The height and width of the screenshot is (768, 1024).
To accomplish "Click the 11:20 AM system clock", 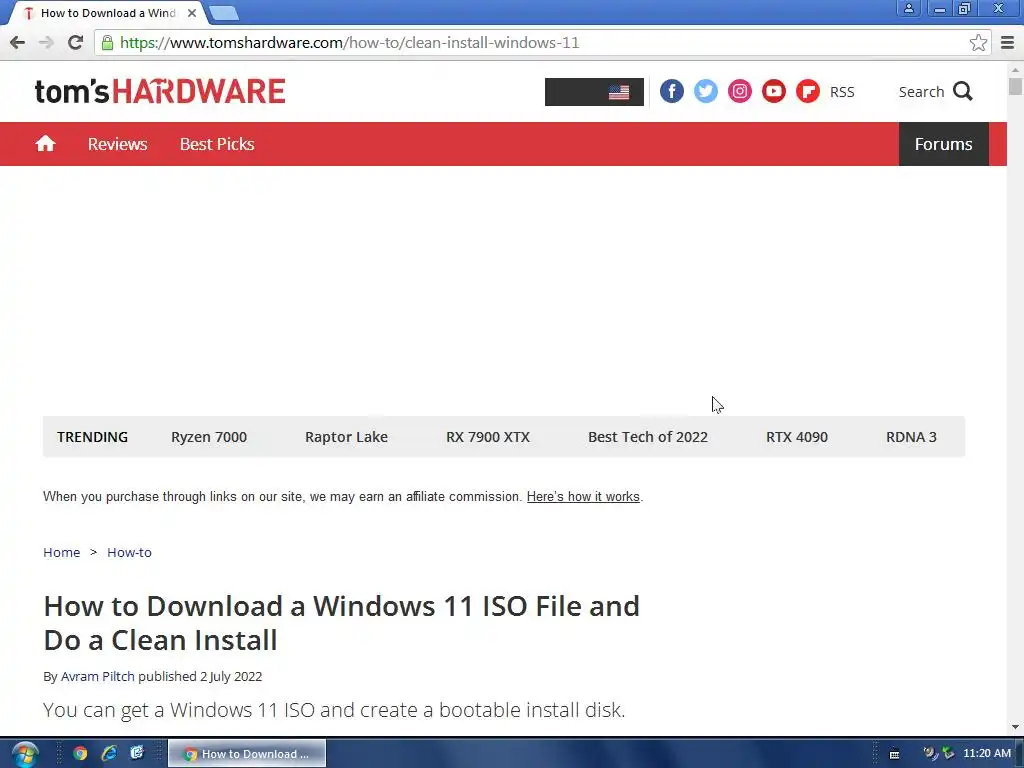I will pos(987,754).
